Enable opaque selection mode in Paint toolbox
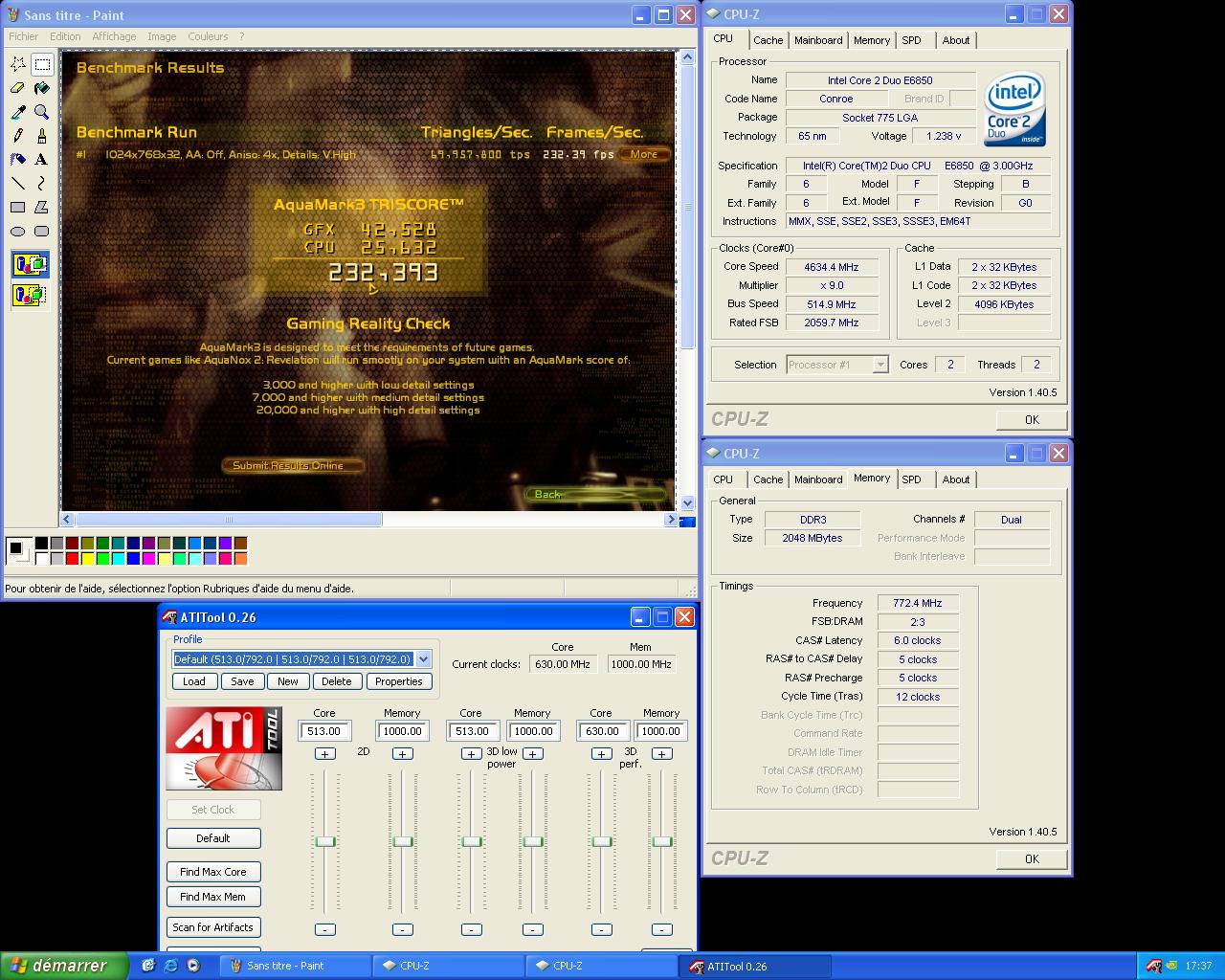The image size is (1225, 980). [x=30, y=264]
